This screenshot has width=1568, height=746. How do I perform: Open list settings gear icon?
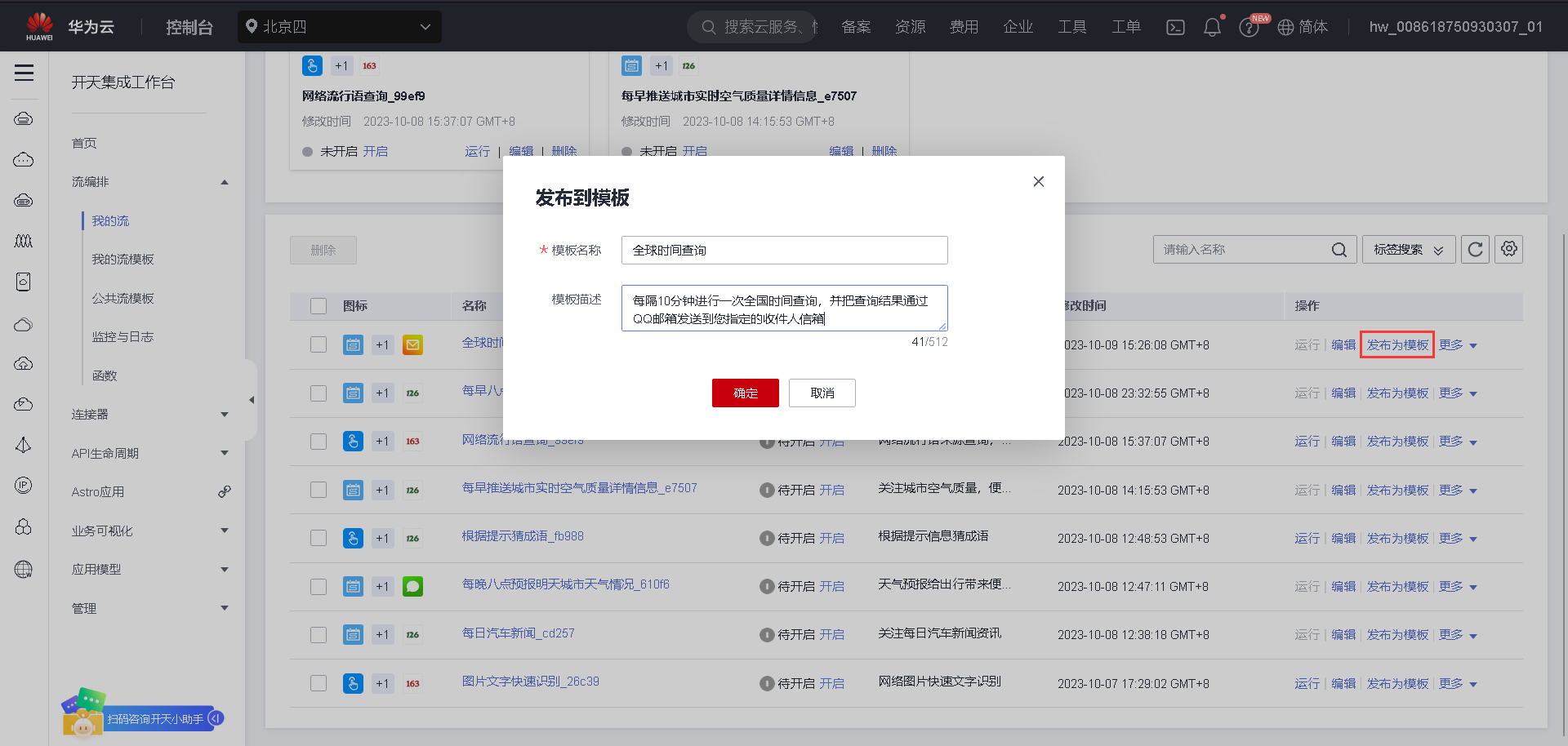tap(1508, 249)
